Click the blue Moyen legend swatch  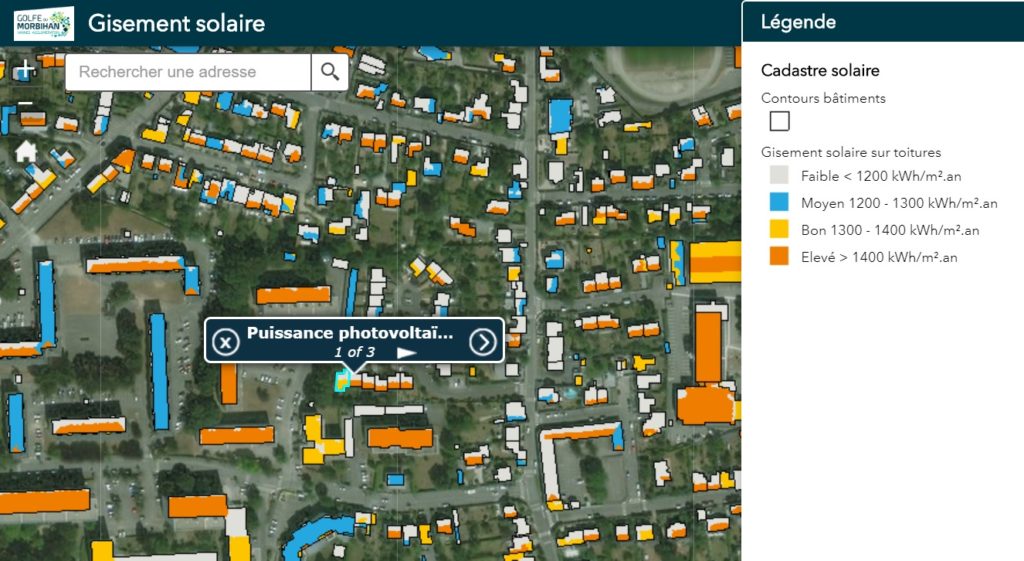778,202
